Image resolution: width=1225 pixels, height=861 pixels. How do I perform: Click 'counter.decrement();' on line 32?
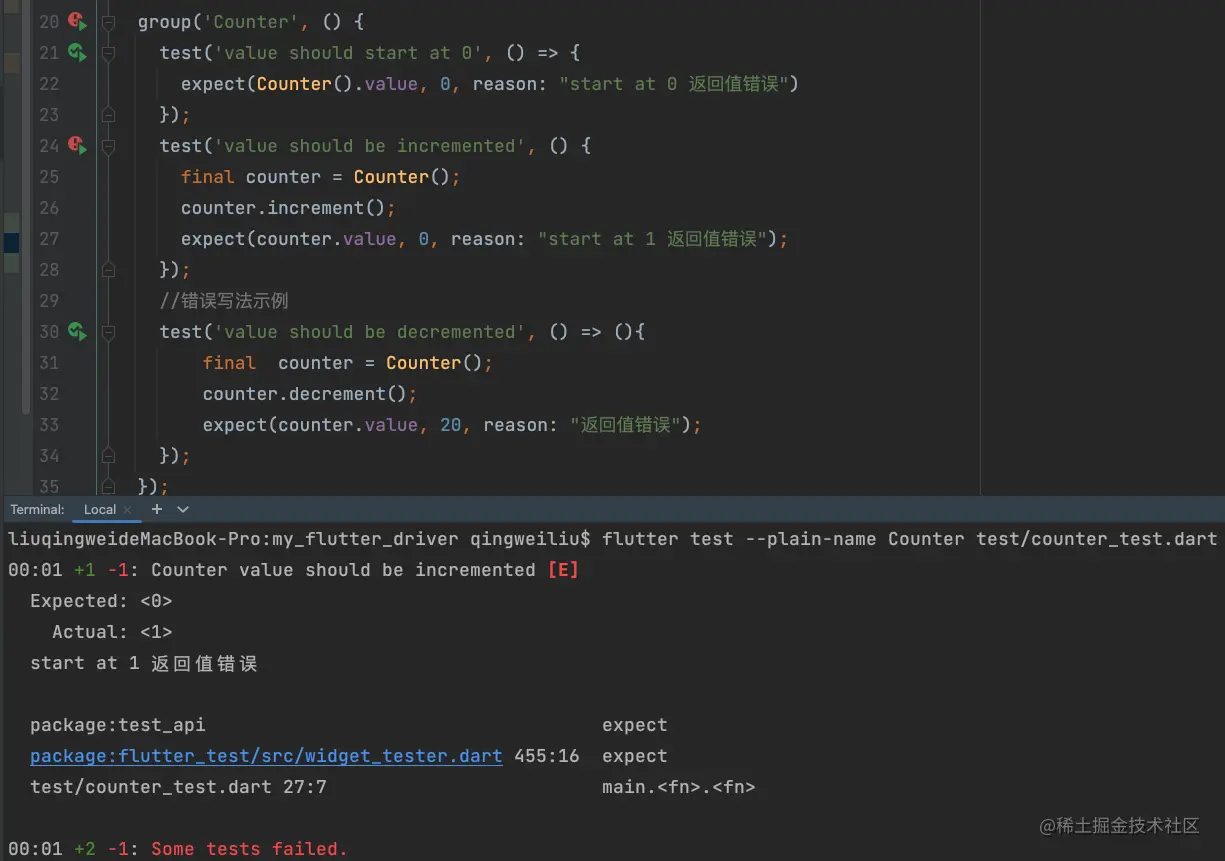click(310, 394)
